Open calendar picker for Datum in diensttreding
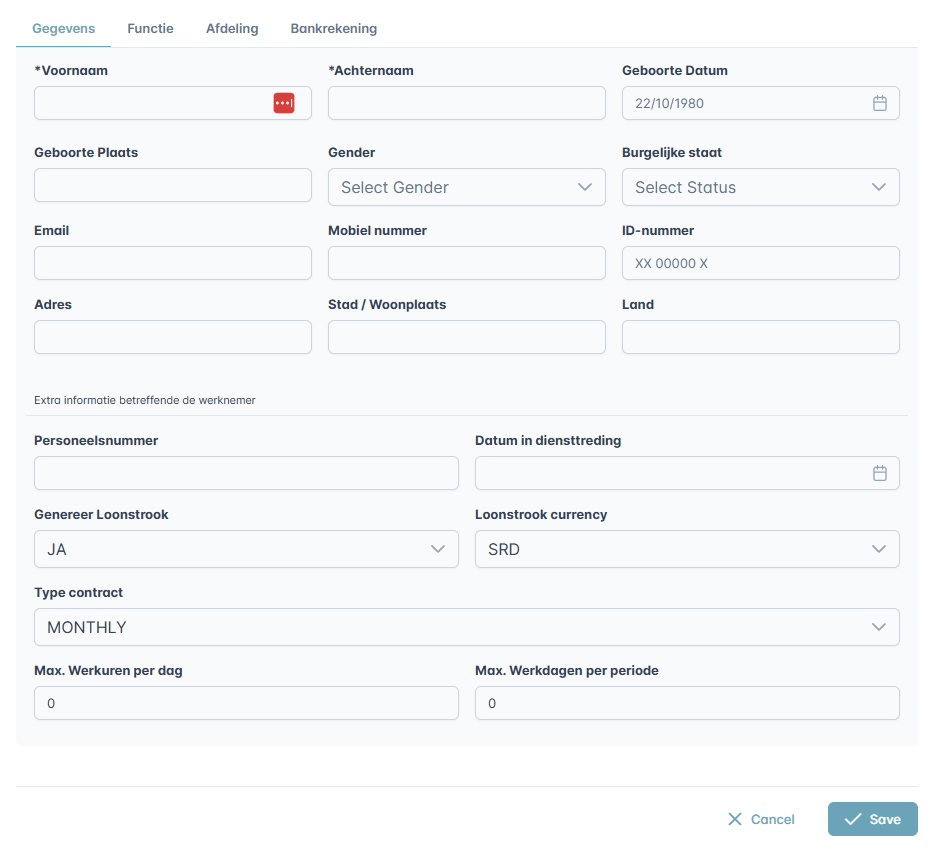Screen dimensions: 934x851 coord(879,473)
